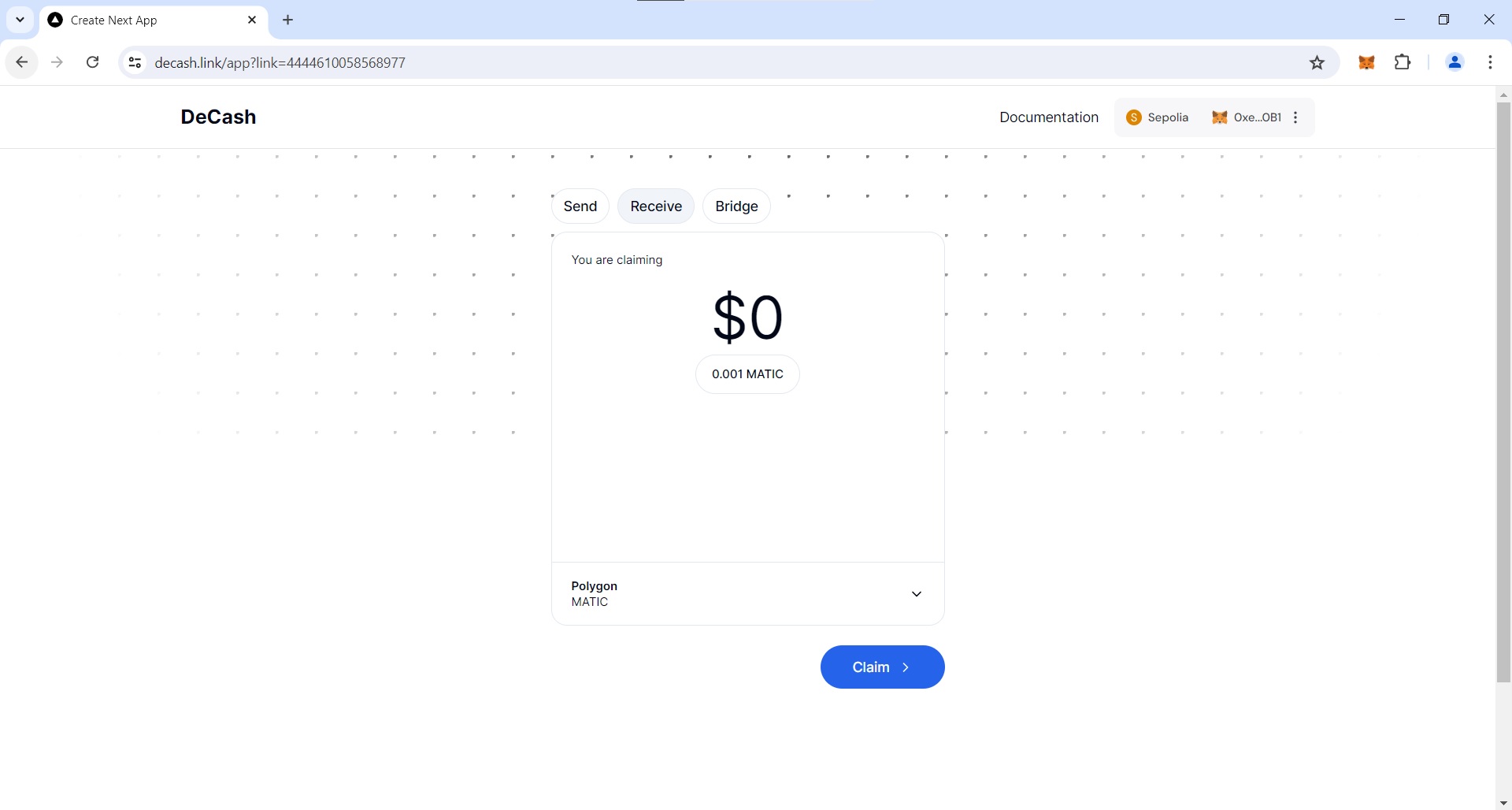Viewport: 1512px width, 810px height.
Task: Open the Chrome three-dot menu
Action: point(1490,62)
